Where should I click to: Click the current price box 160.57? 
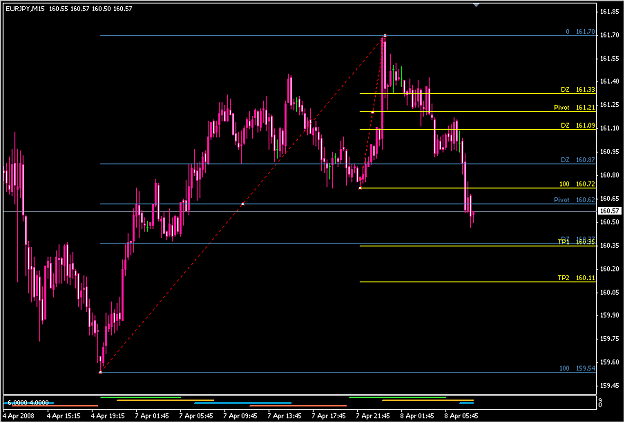[609, 211]
